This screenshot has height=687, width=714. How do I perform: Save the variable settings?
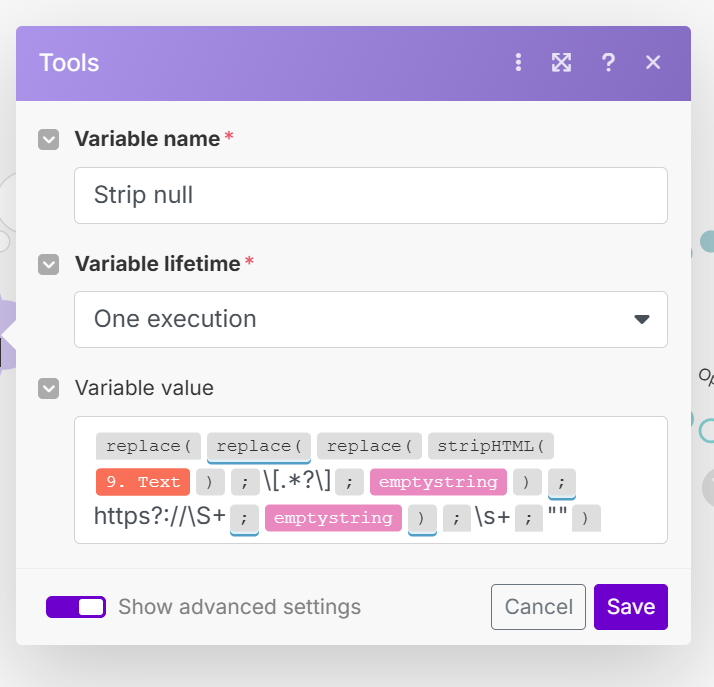[630, 607]
